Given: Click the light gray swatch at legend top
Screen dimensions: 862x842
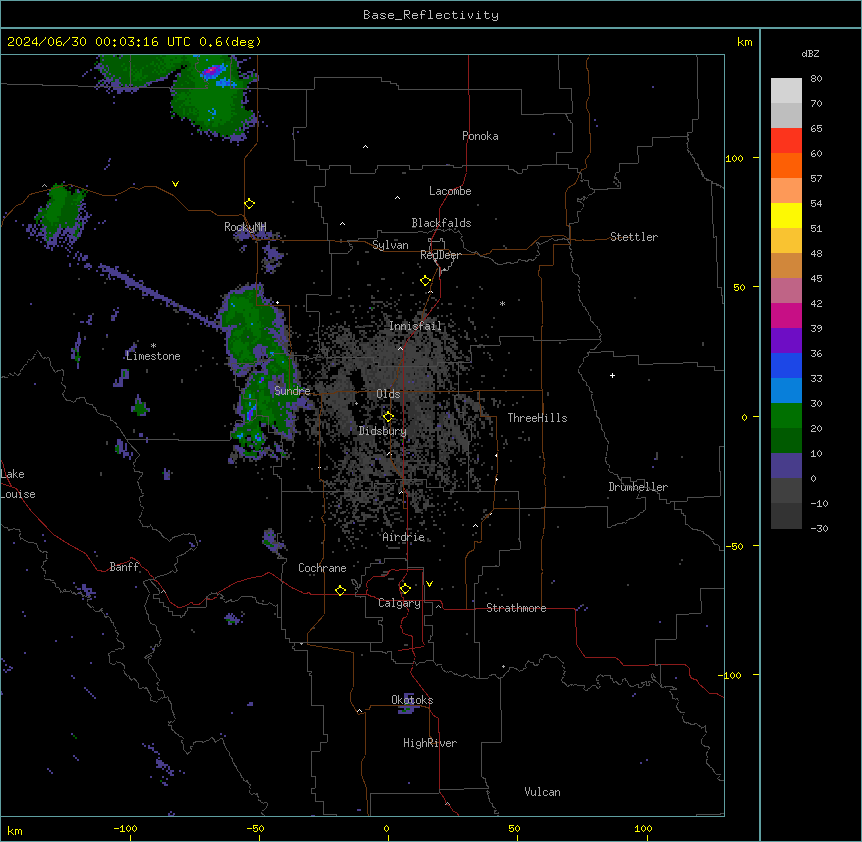Looking at the screenshot, I should tap(786, 90).
